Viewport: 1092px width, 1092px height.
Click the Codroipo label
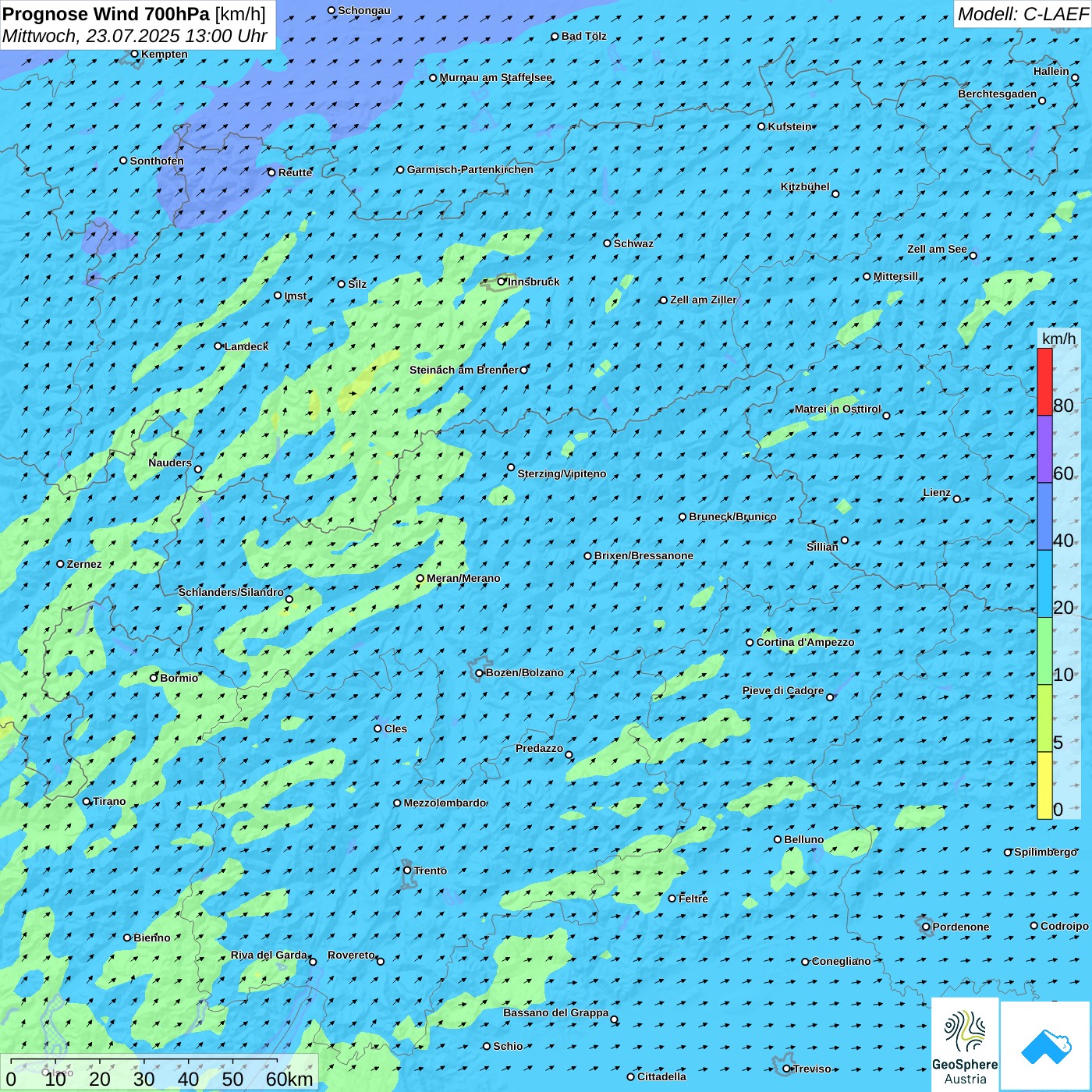pyautogui.click(x=1065, y=926)
